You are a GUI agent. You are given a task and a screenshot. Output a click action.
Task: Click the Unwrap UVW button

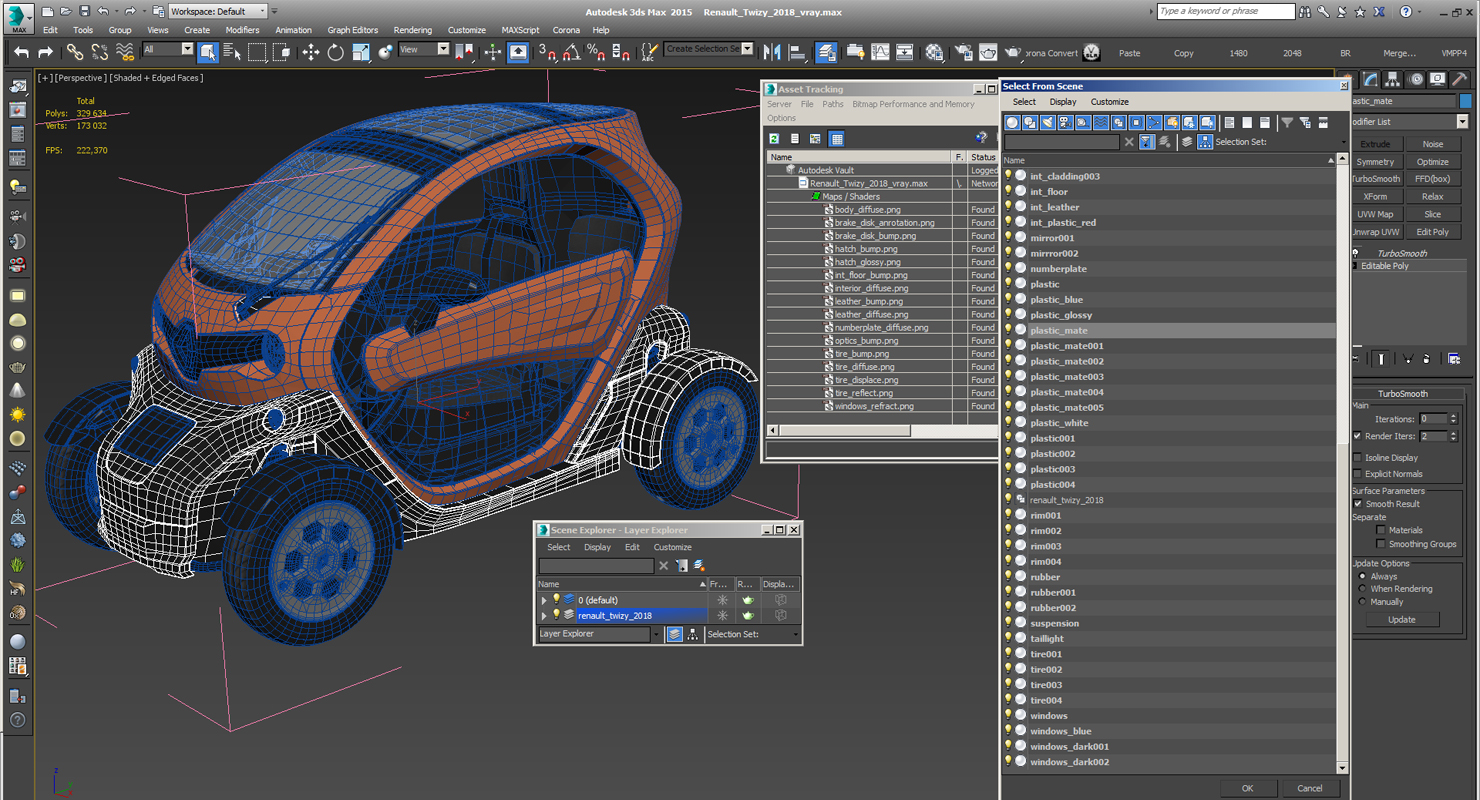pos(1376,232)
